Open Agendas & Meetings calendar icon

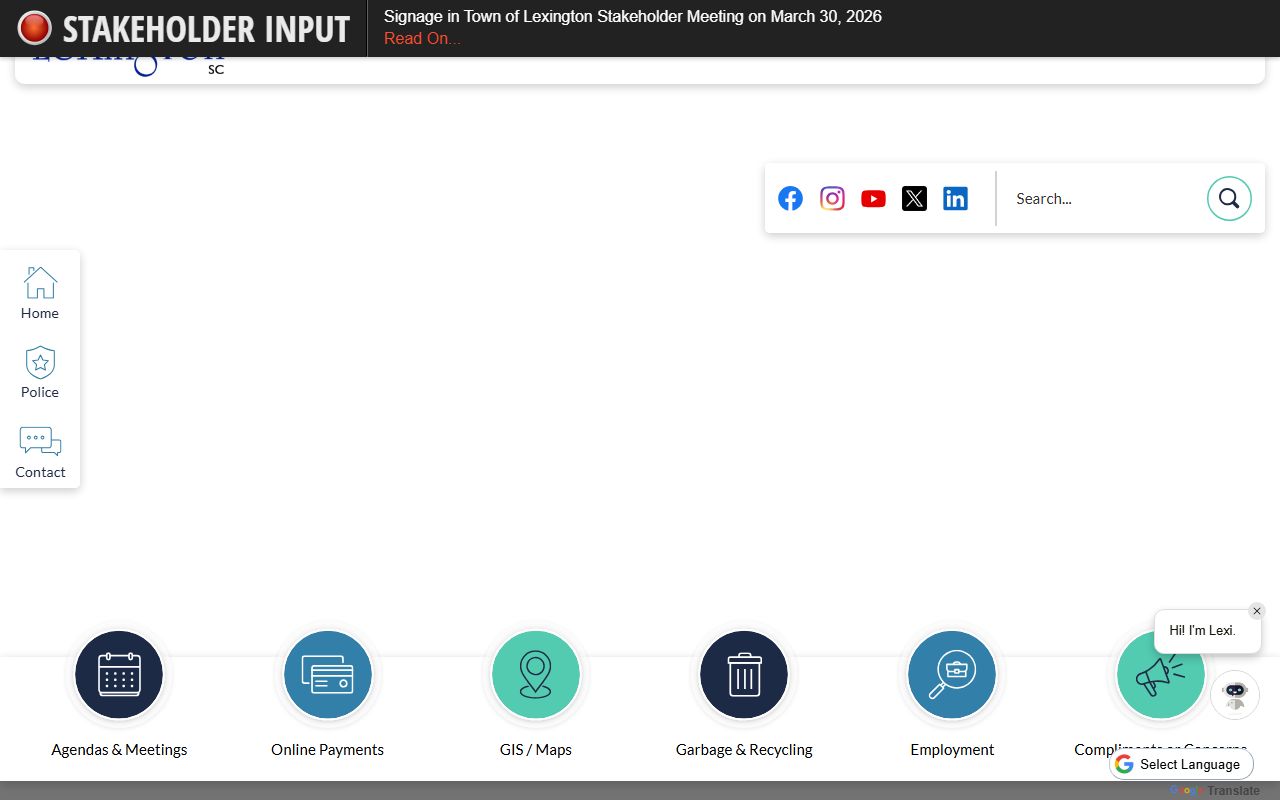(x=119, y=675)
